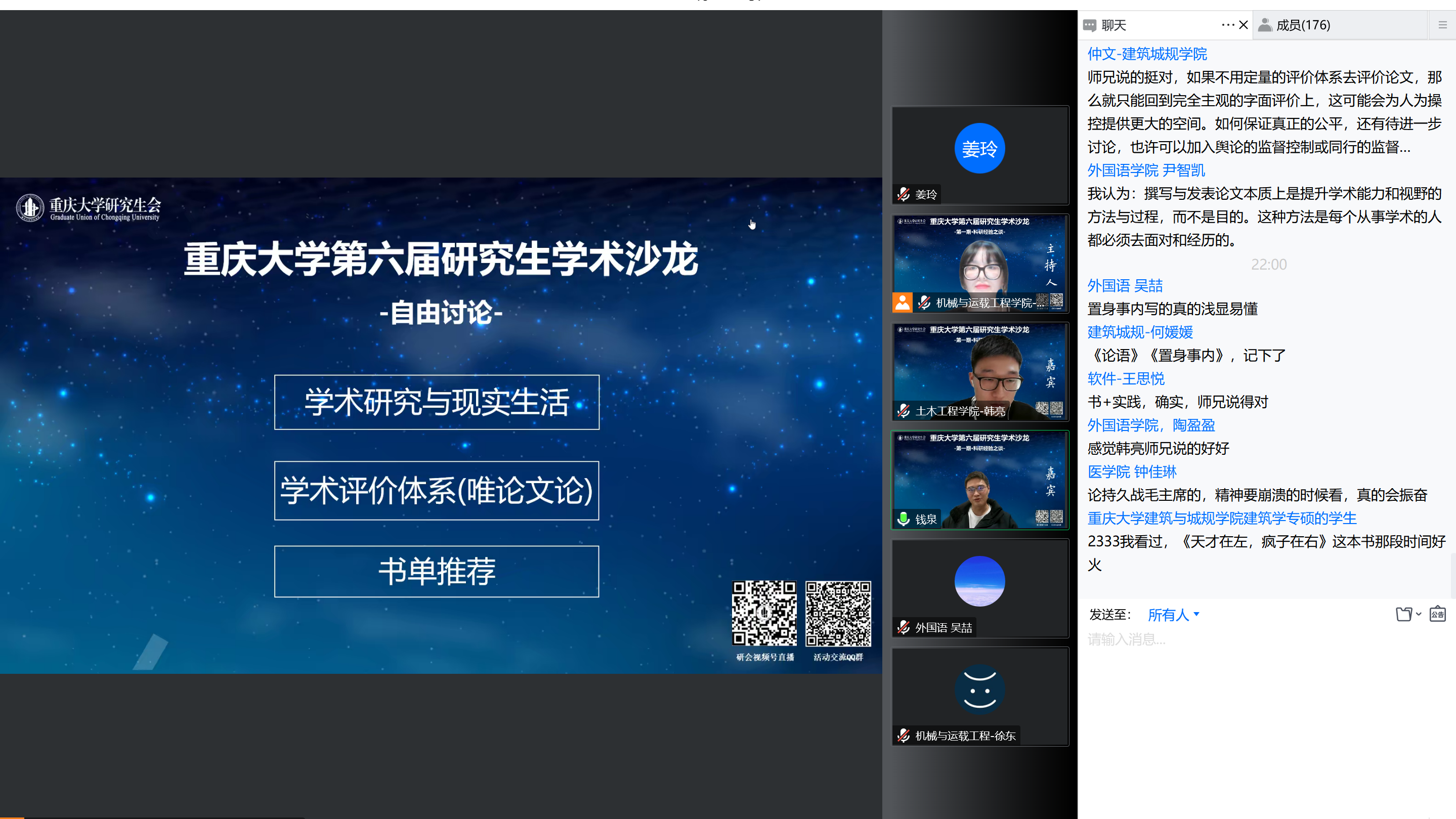Click message 感觉韩亮师兄说的好好
1456x819 pixels.
[1158, 448]
